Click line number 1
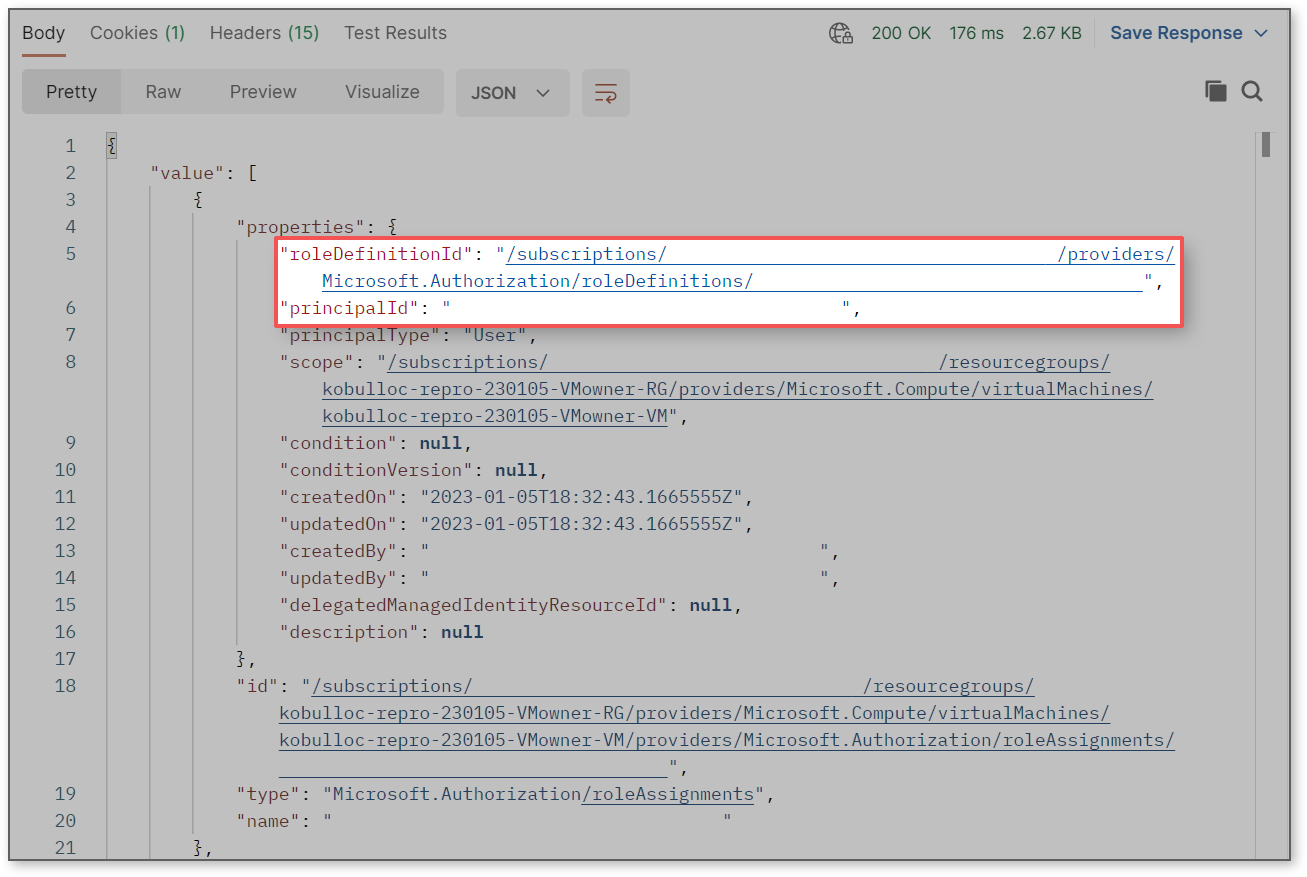1307x877 pixels. click(x=70, y=146)
